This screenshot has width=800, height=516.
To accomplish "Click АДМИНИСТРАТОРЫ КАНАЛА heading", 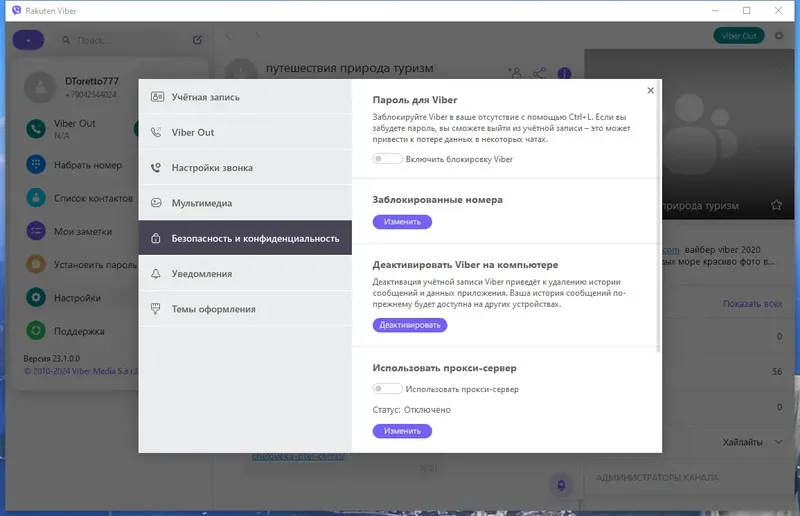I will coord(657,478).
